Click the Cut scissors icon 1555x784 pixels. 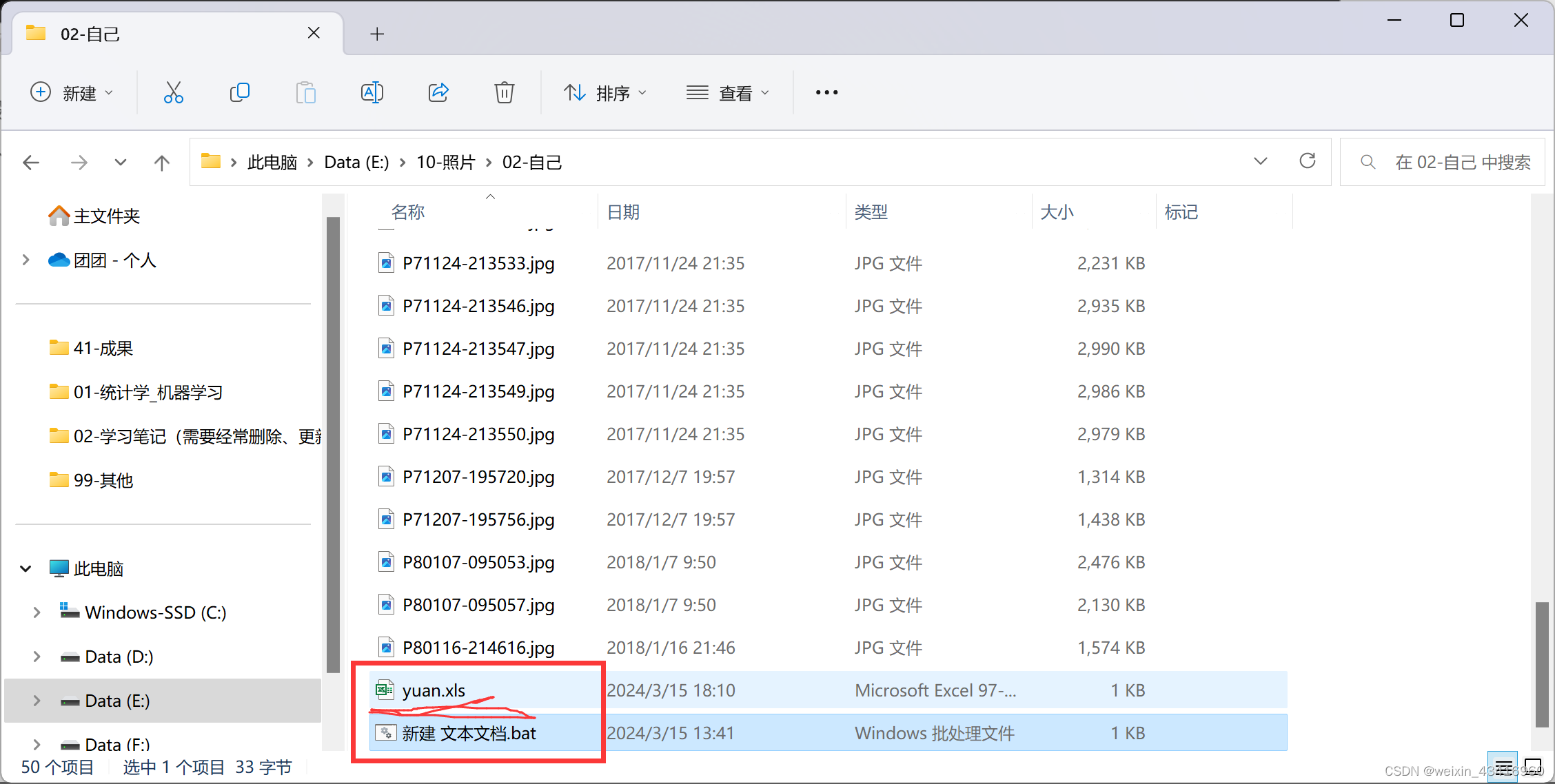[173, 92]
